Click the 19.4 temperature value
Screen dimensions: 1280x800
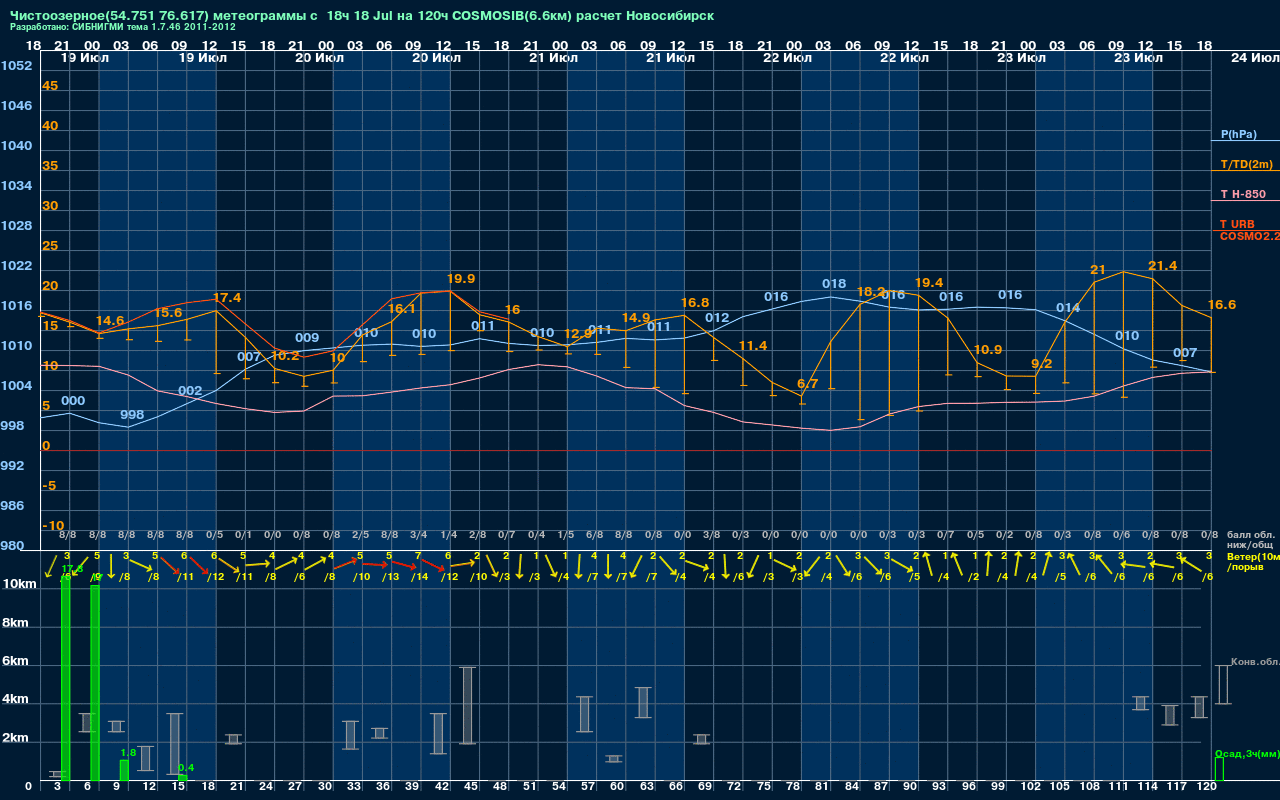click(929, 283)
